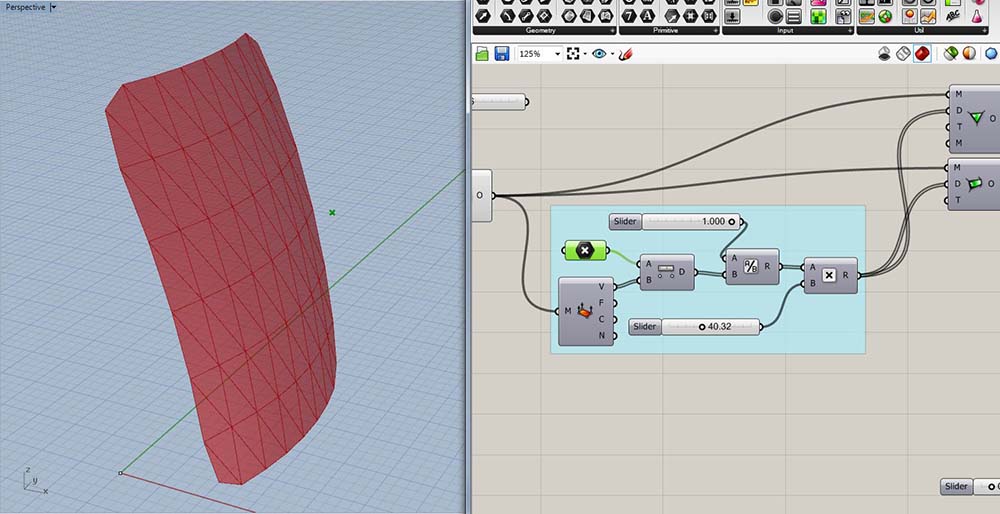Click the F output of Deconstruct Mesh
This screenshot has height=514, width=1000.
pyautogui.click(x=602, y=303)
